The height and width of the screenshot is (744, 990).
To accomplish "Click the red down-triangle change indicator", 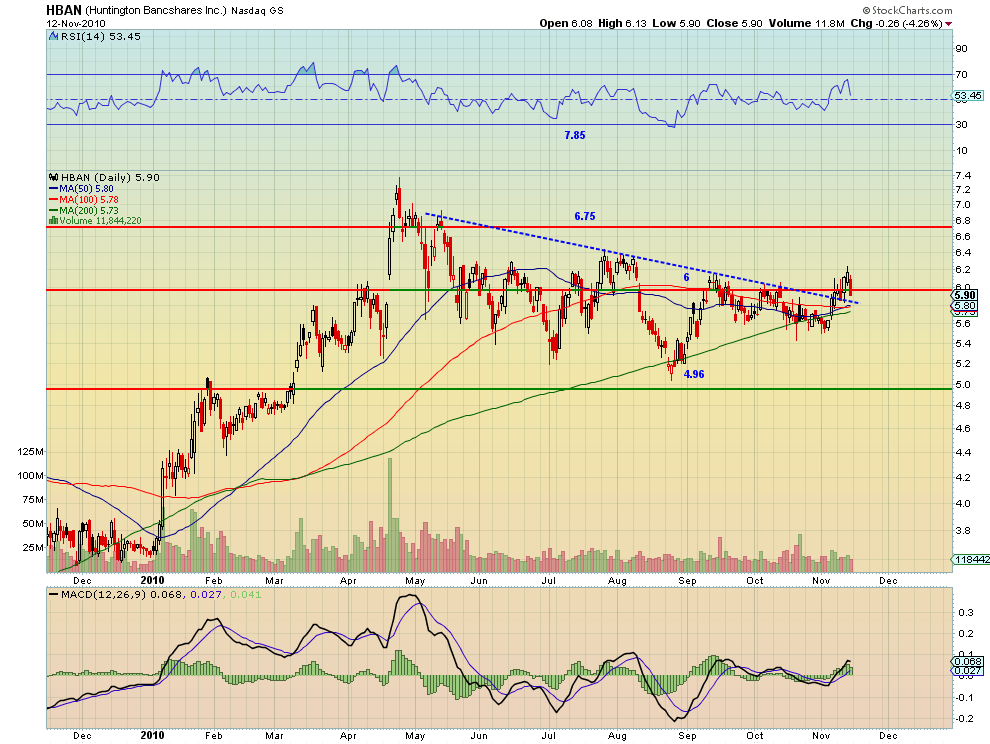I will point(948,24).
